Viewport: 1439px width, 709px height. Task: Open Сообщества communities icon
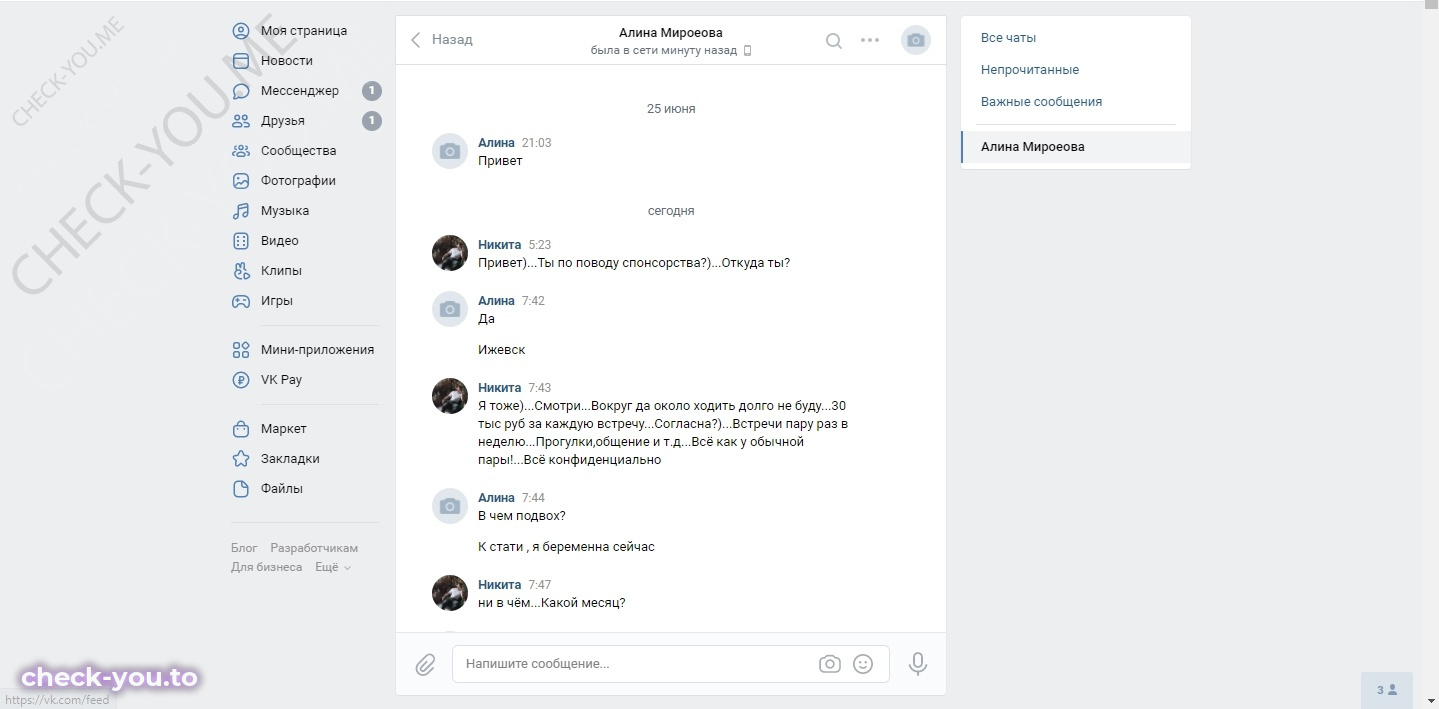pos(241,151)
